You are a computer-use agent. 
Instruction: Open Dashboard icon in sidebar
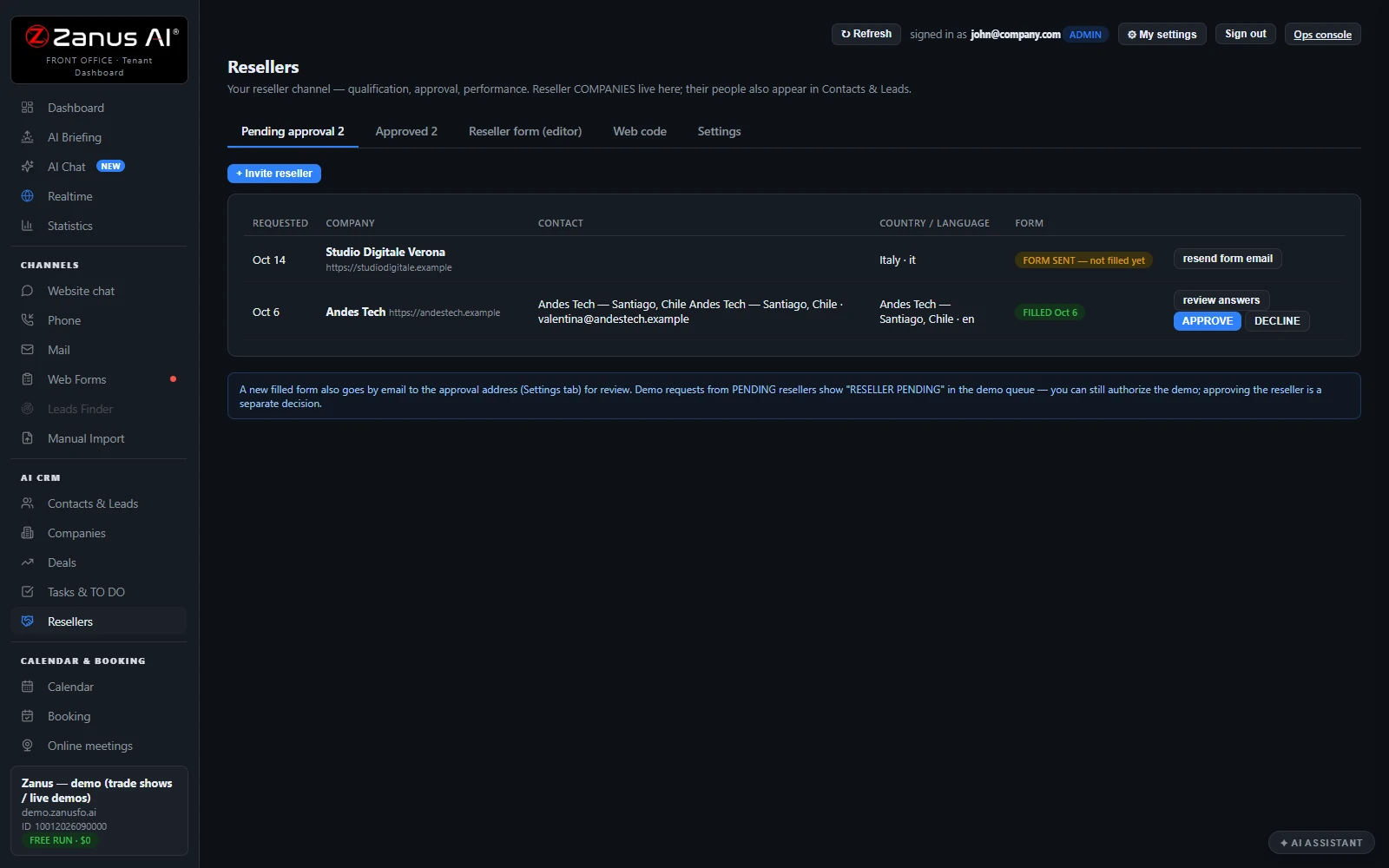pyautogui.click(x=27, y=108)
